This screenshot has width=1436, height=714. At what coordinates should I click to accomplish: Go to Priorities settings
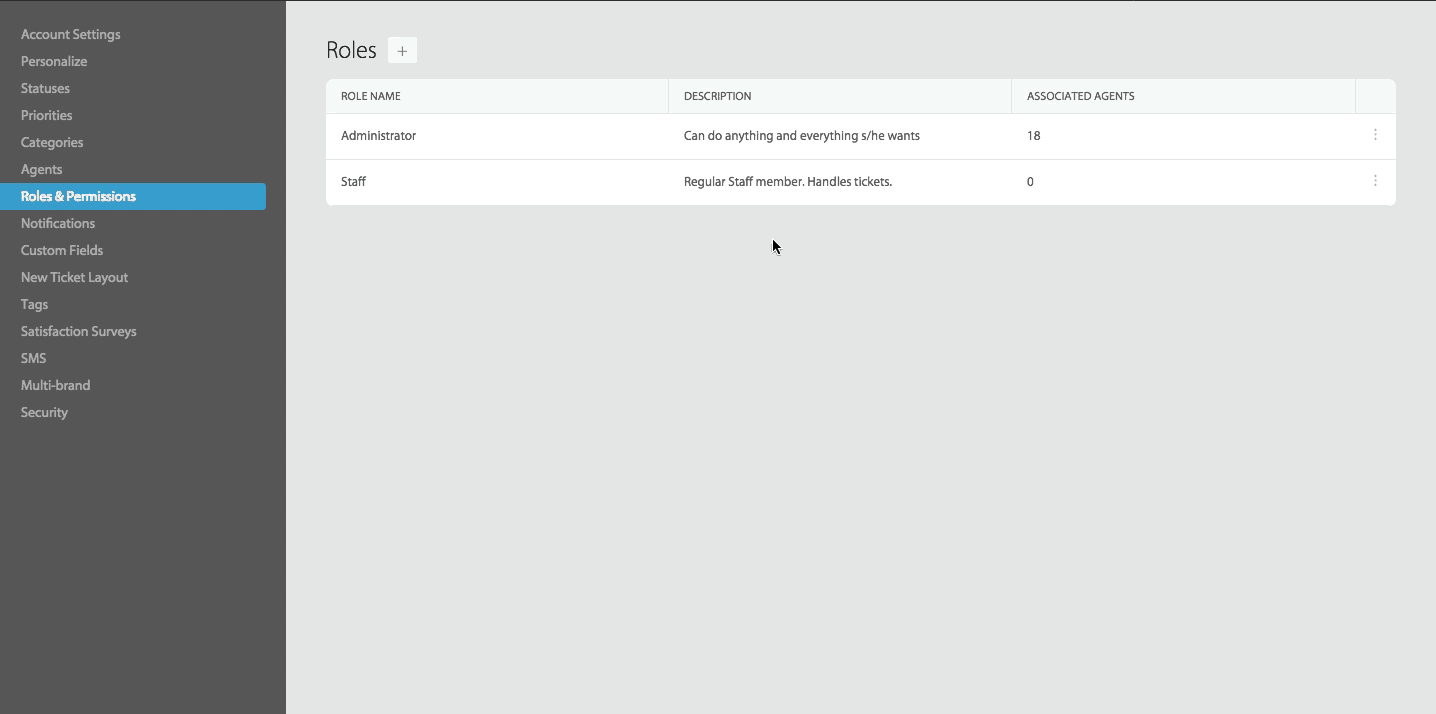point(46,115)
